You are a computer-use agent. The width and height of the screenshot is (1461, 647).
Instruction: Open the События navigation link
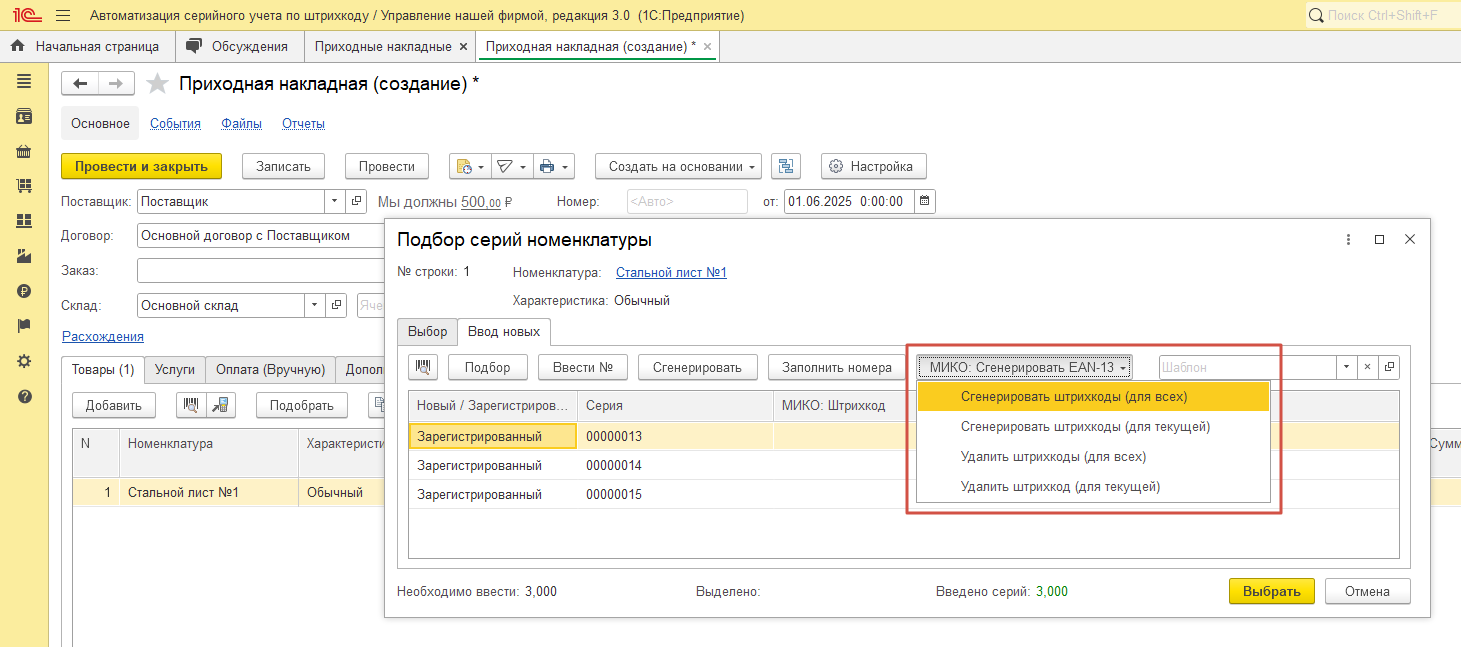(x=175, y=124)
